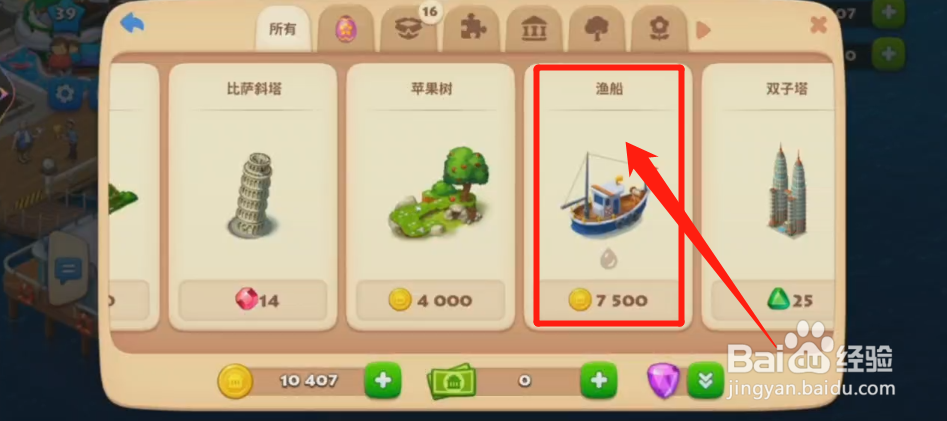Screen dimensions: 947x421
Task: Switch to the 所有 tab
Action: point(283,29)
